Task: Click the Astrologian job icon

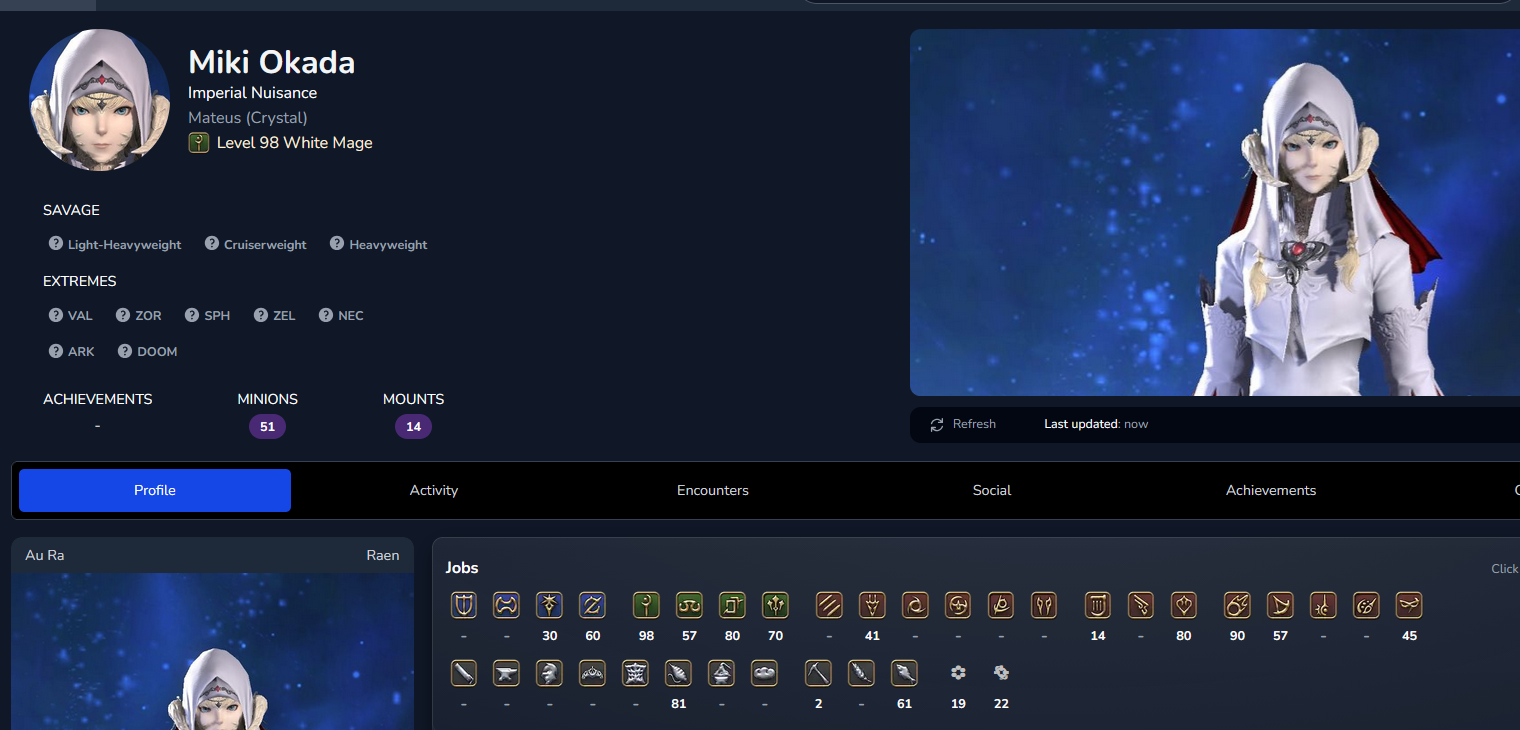Action: pos(732,605)
